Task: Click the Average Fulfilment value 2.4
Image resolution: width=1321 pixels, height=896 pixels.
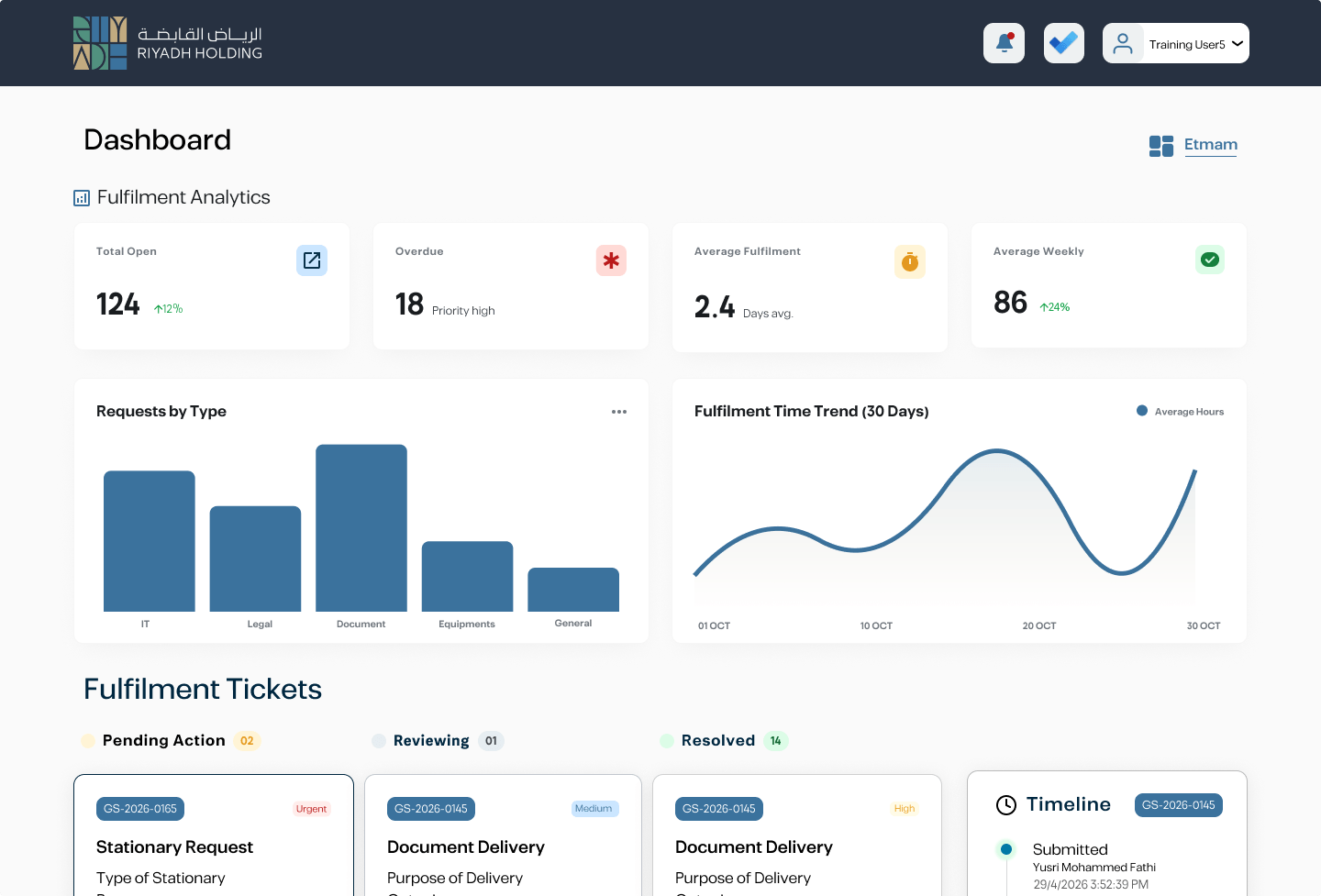Action: tap(715, 307)
